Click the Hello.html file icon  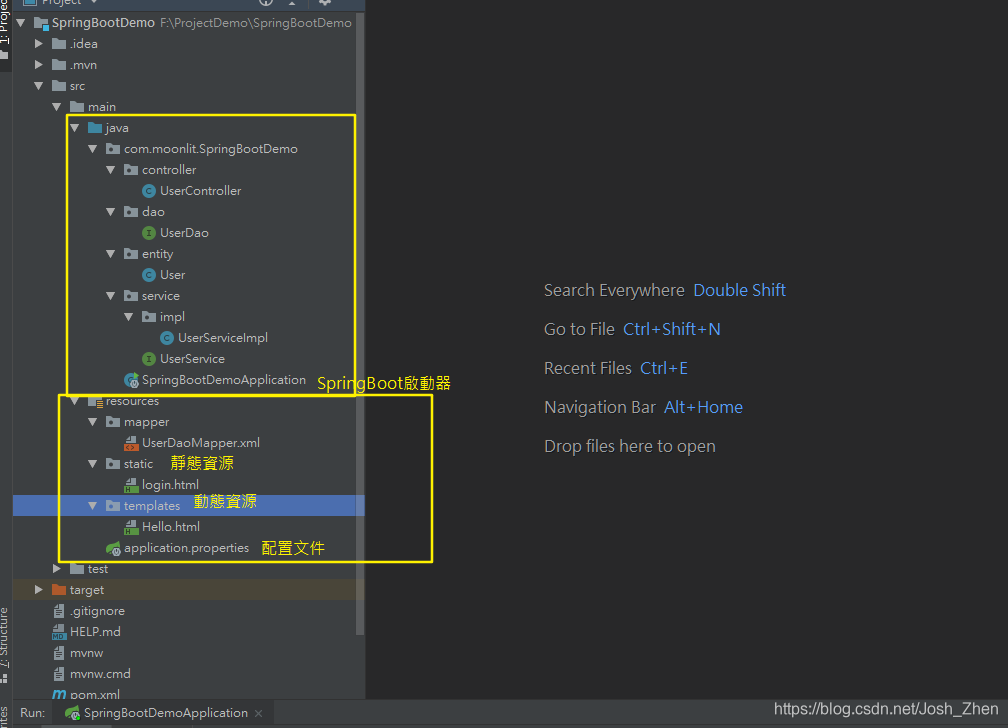(x=131, y=527)
